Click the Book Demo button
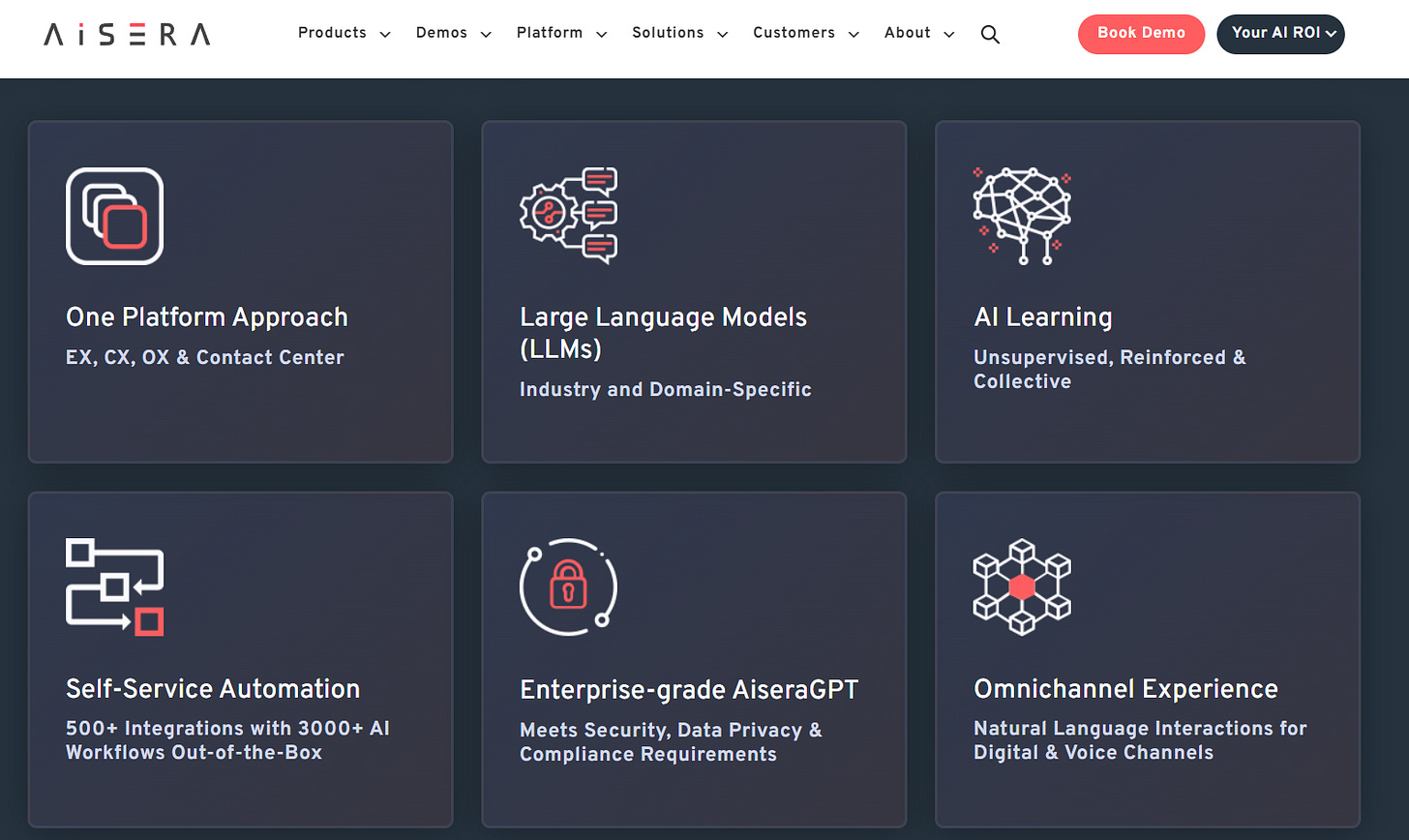 1141,33
